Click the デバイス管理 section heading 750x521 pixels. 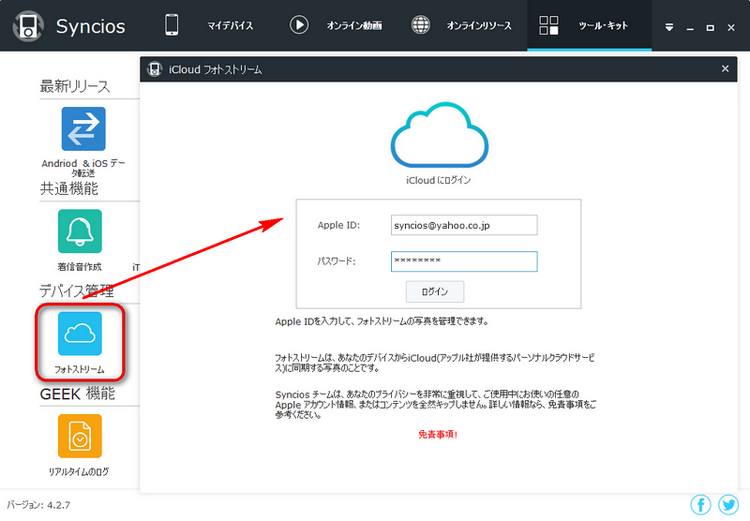(x=77, y=291)
